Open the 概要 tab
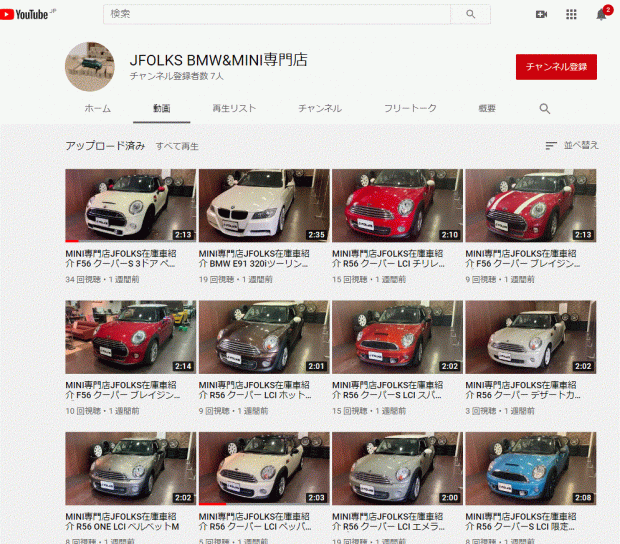 click(487, 108)
